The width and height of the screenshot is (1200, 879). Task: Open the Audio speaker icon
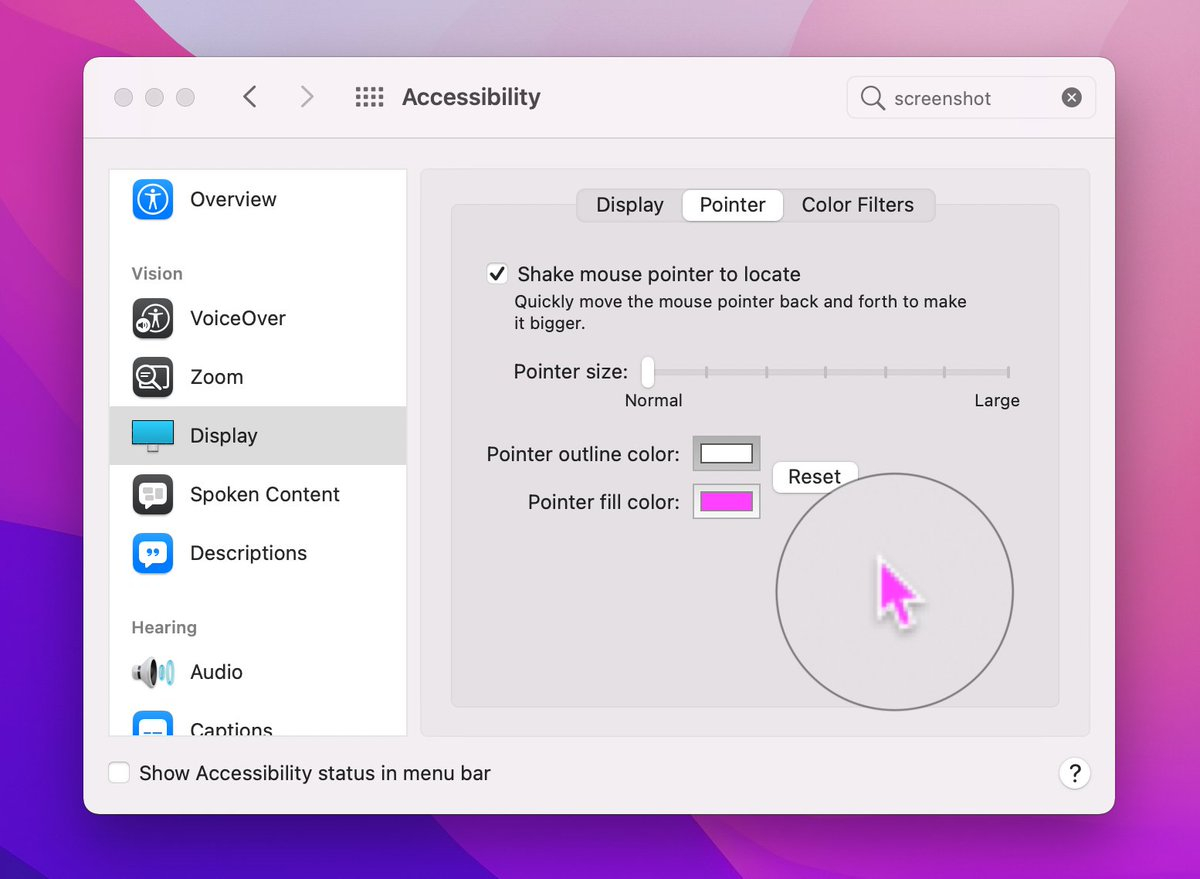153,672
